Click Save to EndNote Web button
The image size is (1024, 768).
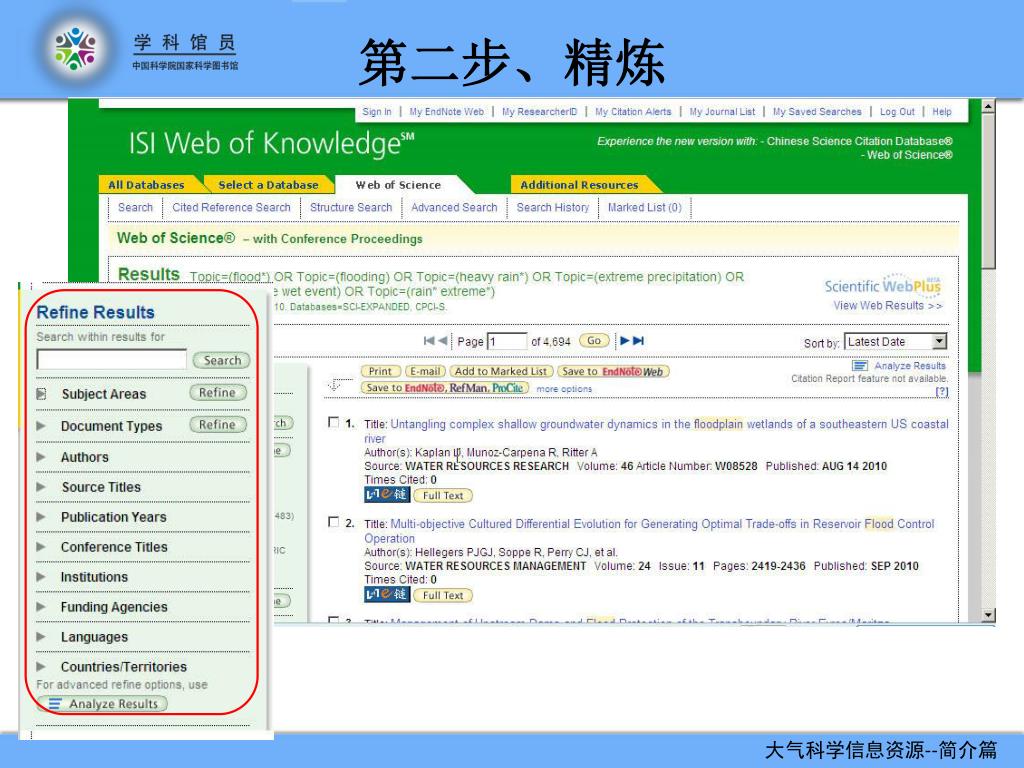pos(613,371)
